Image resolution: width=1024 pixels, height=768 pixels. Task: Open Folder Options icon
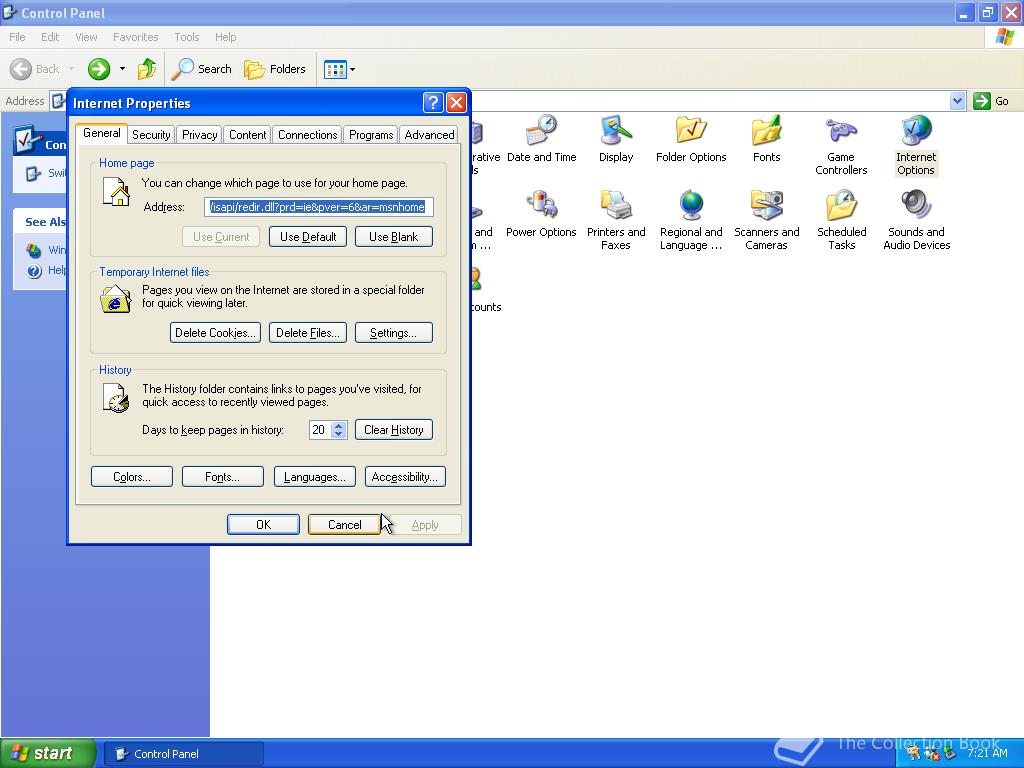pos(691,138)
